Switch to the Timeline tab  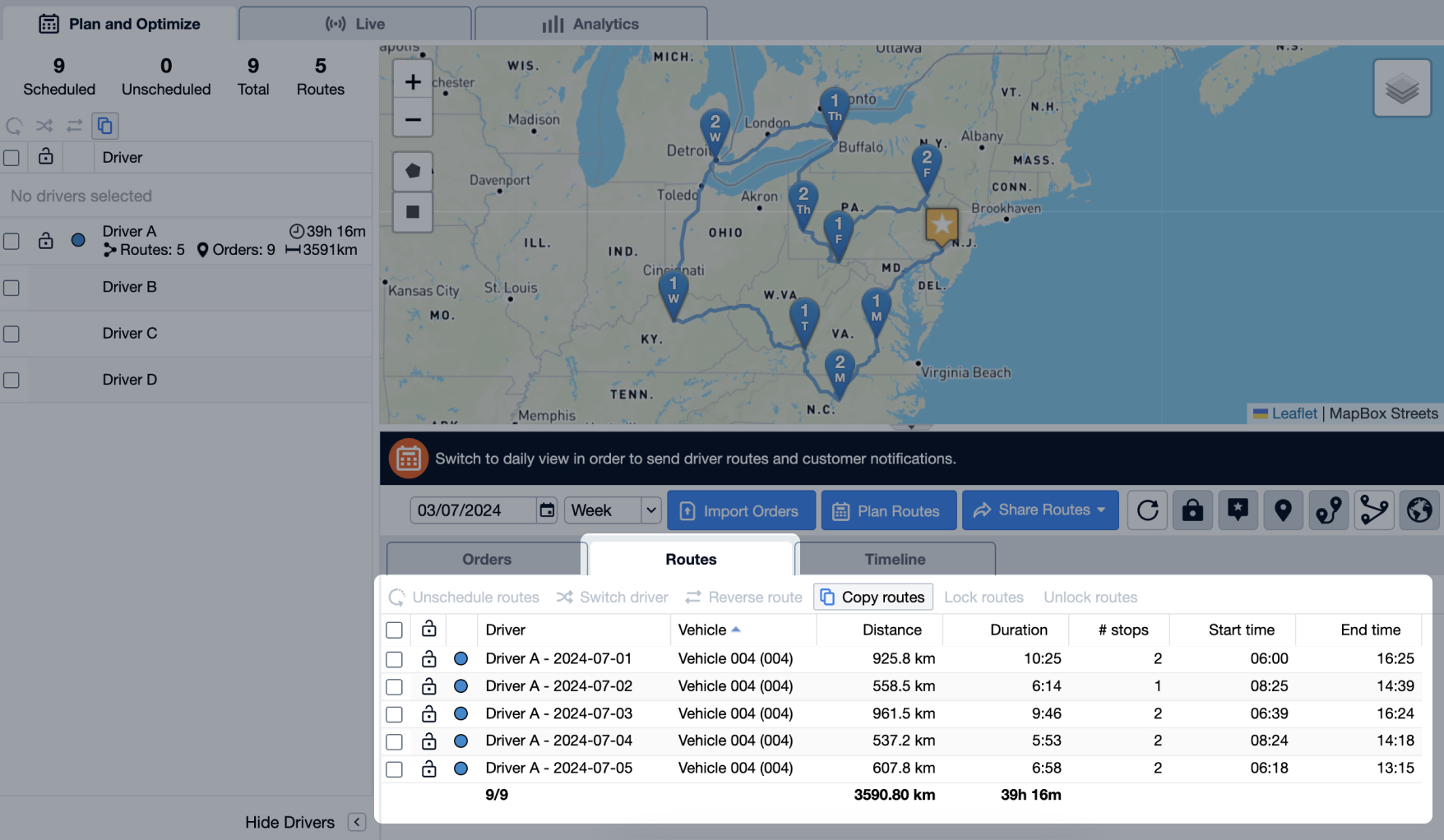click(895, 559)
